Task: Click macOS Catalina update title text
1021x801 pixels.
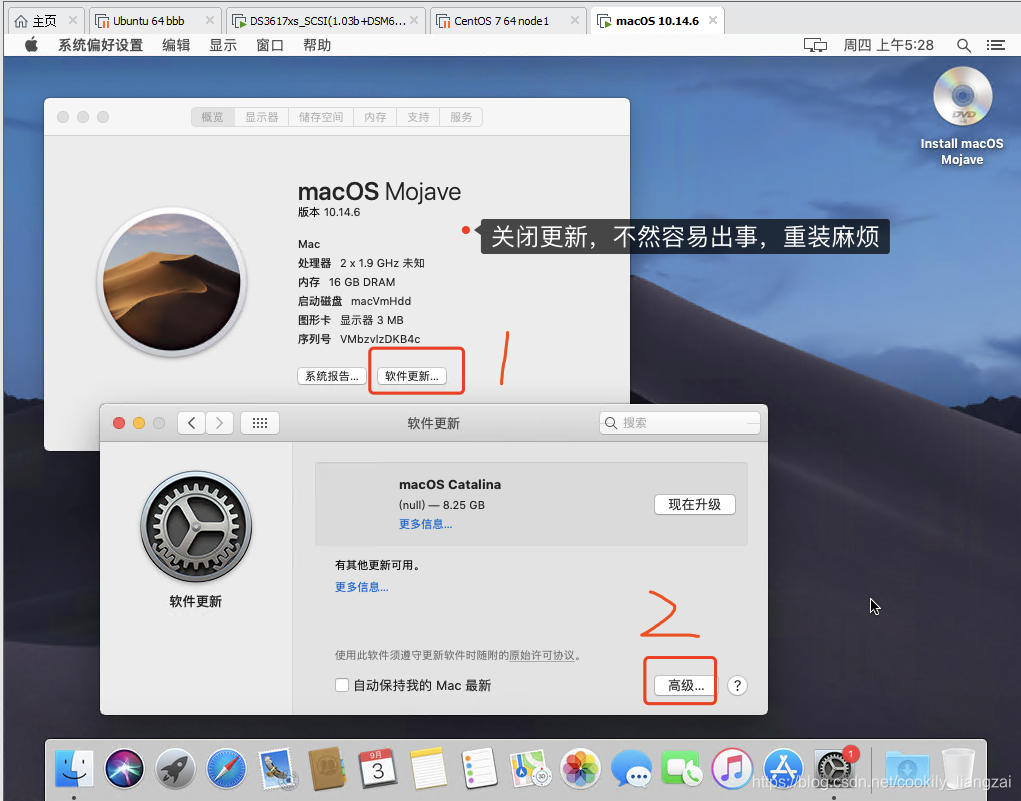Action: point(450,485)
